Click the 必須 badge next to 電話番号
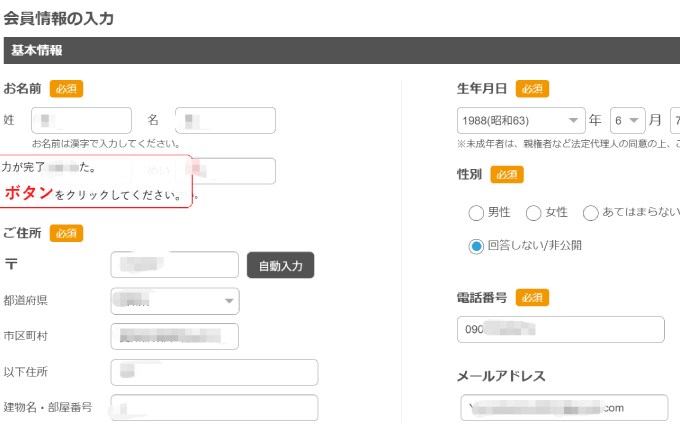The width and height of the screenshot is (680, 437). coord(532,298)
